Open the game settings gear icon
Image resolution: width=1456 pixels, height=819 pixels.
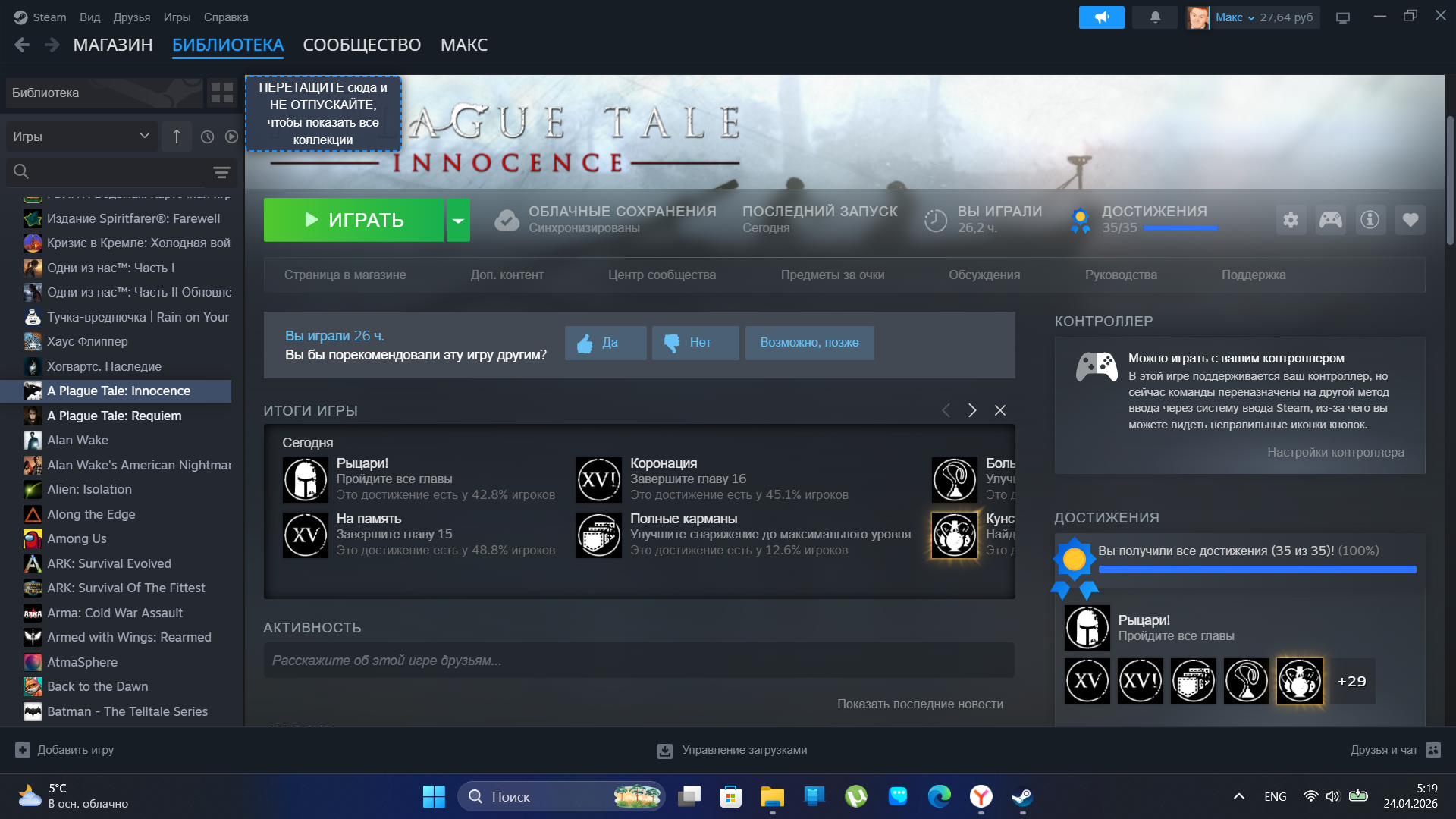[x=1291, y=220]
